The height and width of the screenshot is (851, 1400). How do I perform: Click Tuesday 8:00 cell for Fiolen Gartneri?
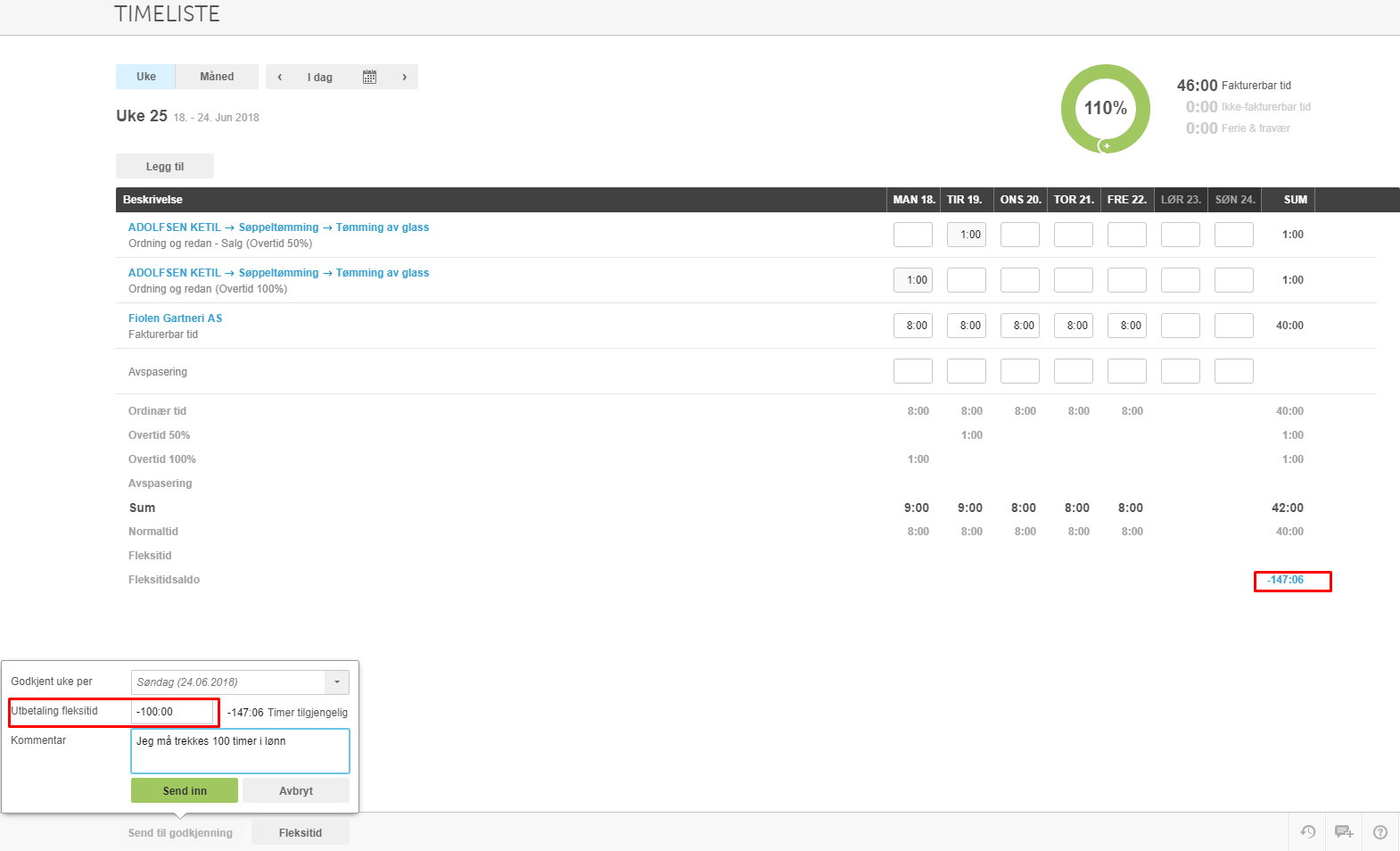[967, 326]
